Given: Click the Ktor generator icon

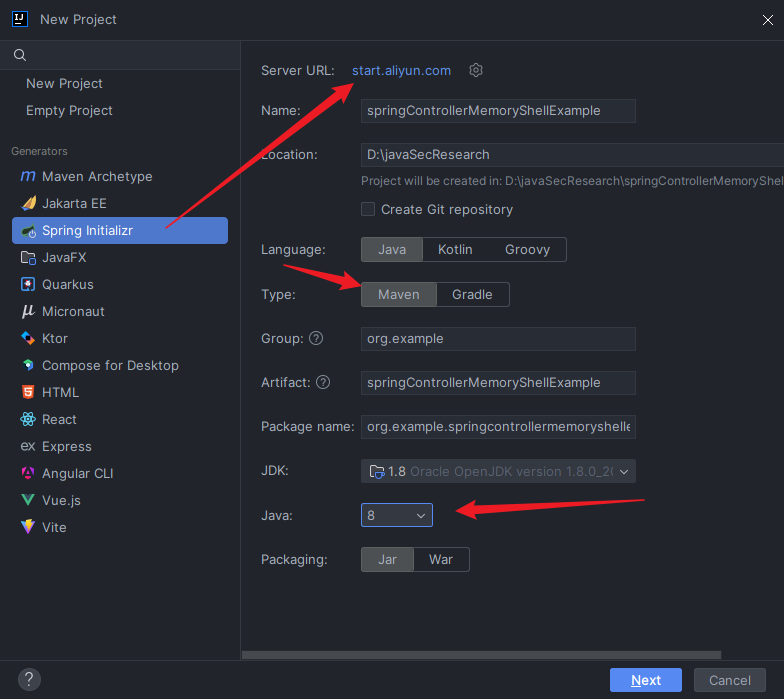Looking at the screenshot, I should [28, 338].
